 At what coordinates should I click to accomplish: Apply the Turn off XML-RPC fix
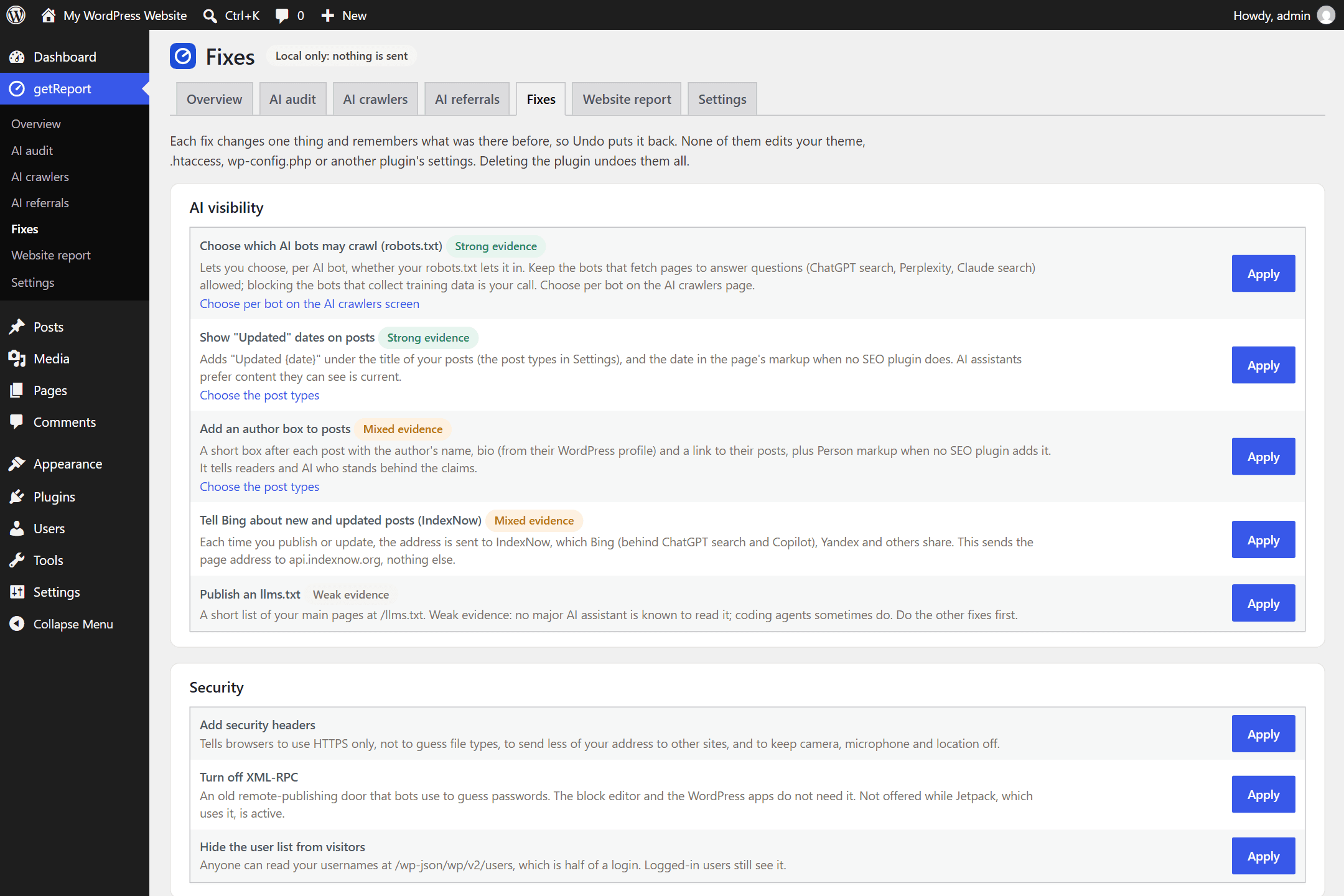coord(1264,795)
